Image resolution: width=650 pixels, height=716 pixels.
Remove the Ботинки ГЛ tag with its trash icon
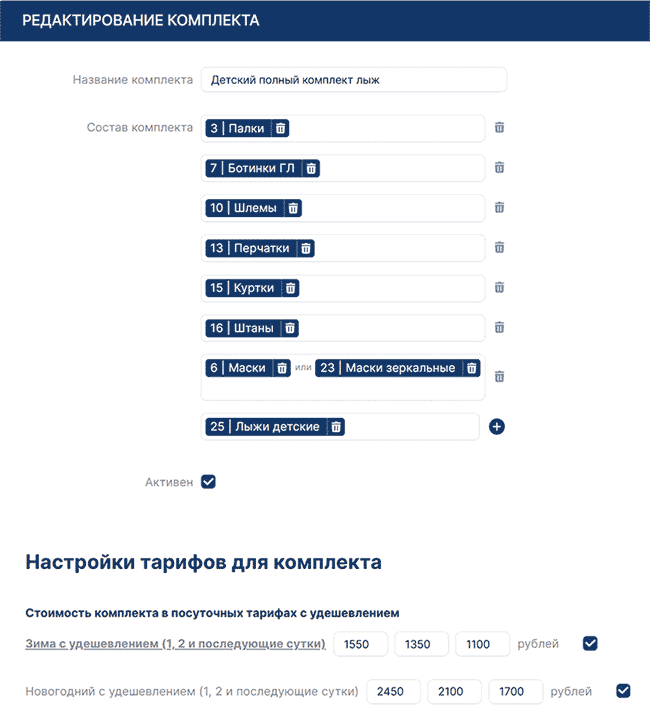pos(311,168)
